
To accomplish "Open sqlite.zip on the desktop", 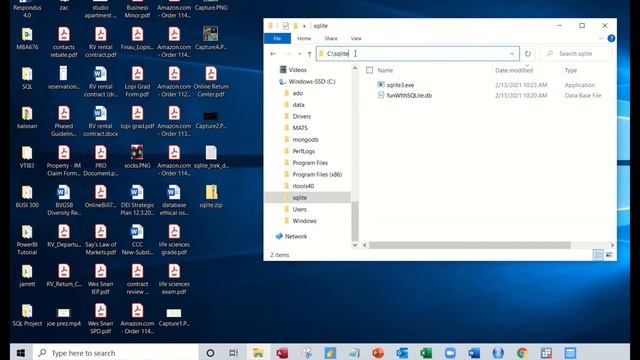I will [x=211, y=196].
